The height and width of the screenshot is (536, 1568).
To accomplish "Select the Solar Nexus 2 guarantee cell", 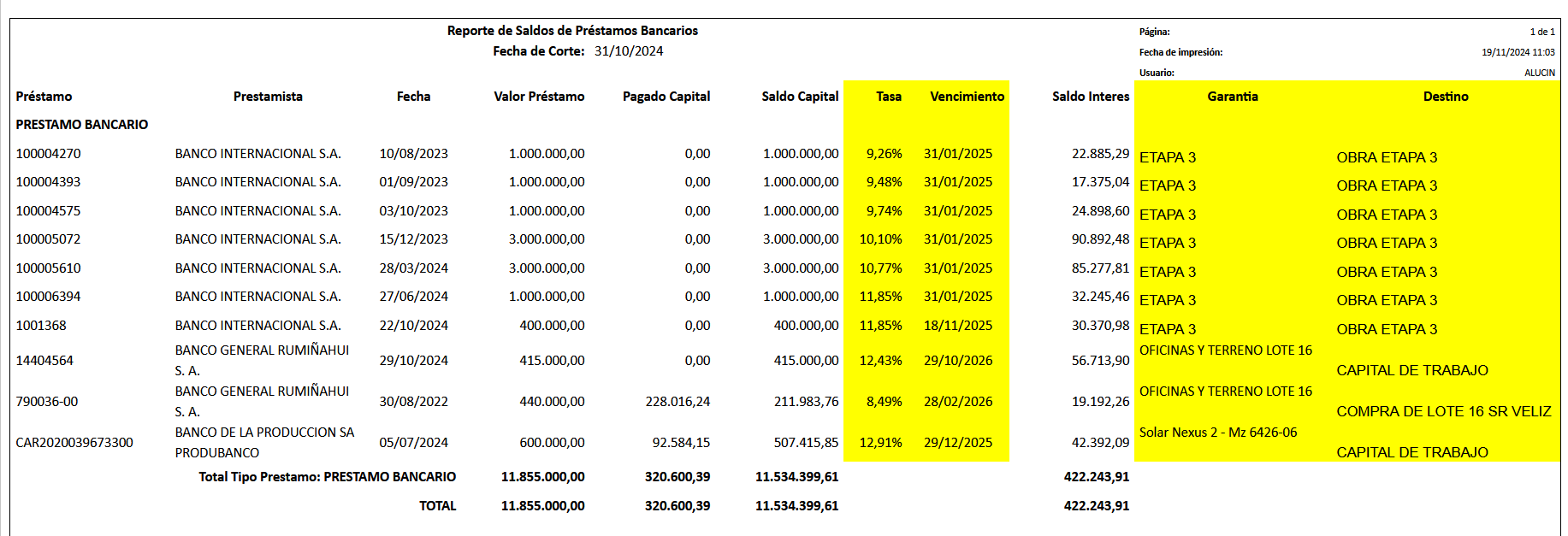I will [x=1217, y=433].
